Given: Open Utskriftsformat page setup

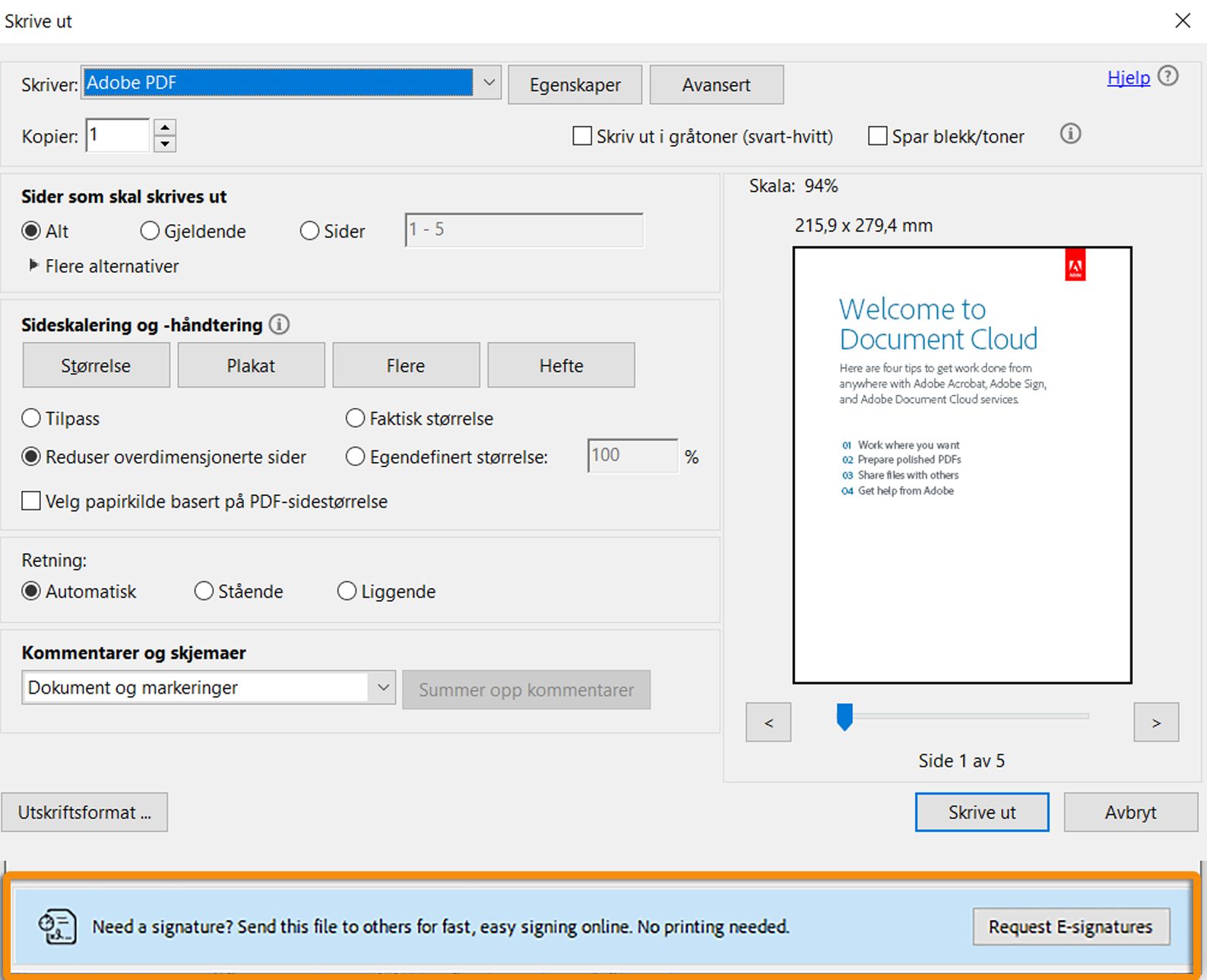Looking at the screenshot, I should tap(84, 812).
